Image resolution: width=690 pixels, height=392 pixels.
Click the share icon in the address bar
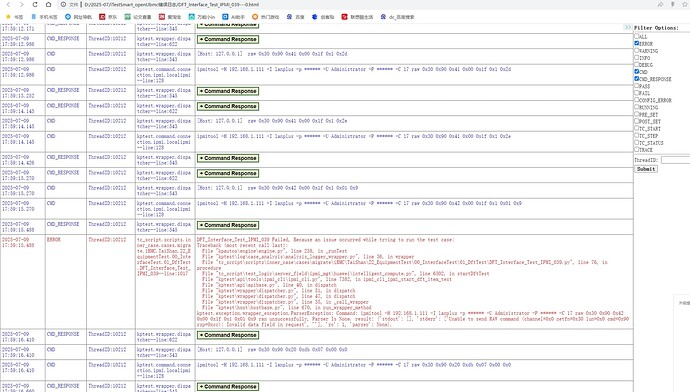660,4
